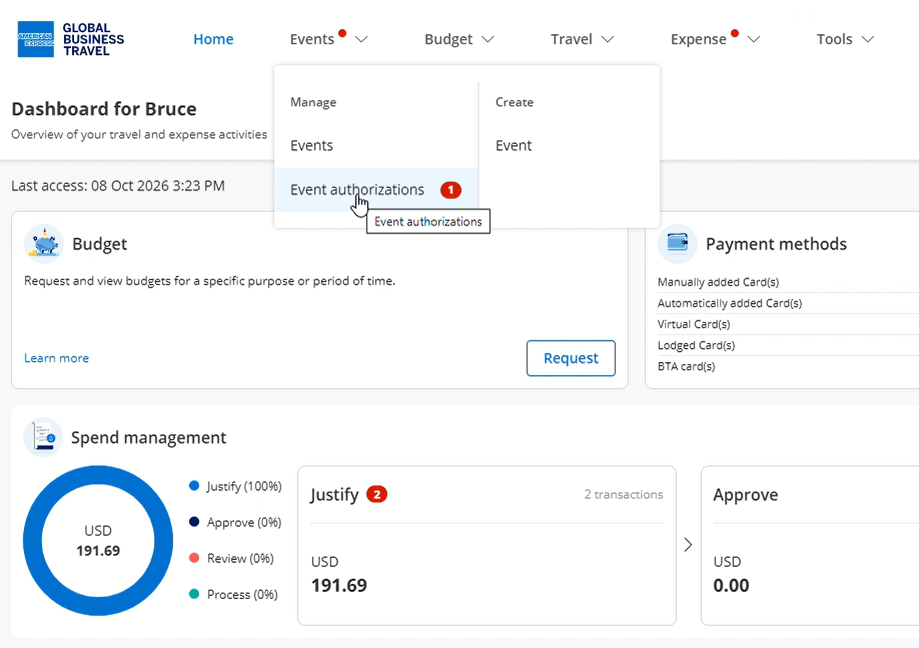Click the 2 transactions text
Viewport: 919px width, 648px height.
click(624, 494)
